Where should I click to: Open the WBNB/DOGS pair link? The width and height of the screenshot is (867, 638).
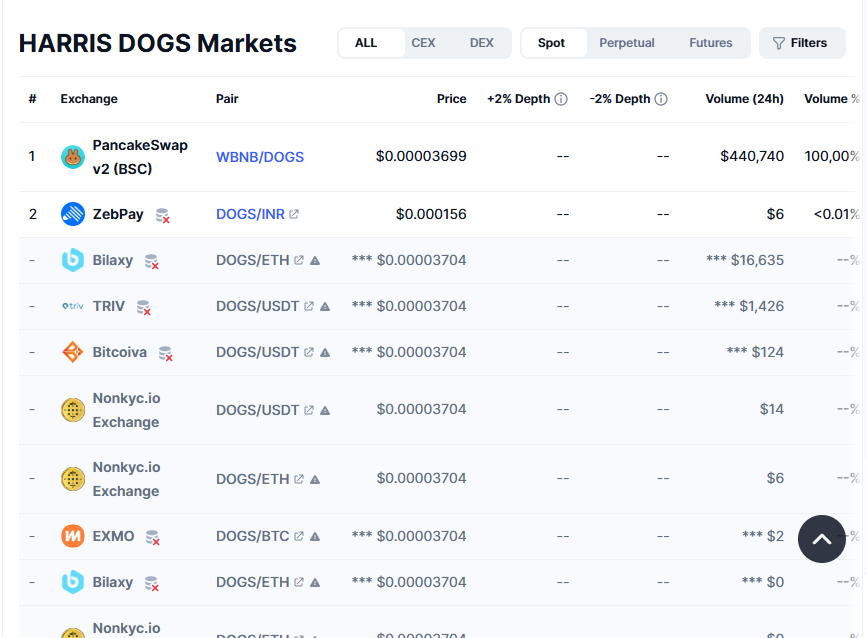[260, 157]
